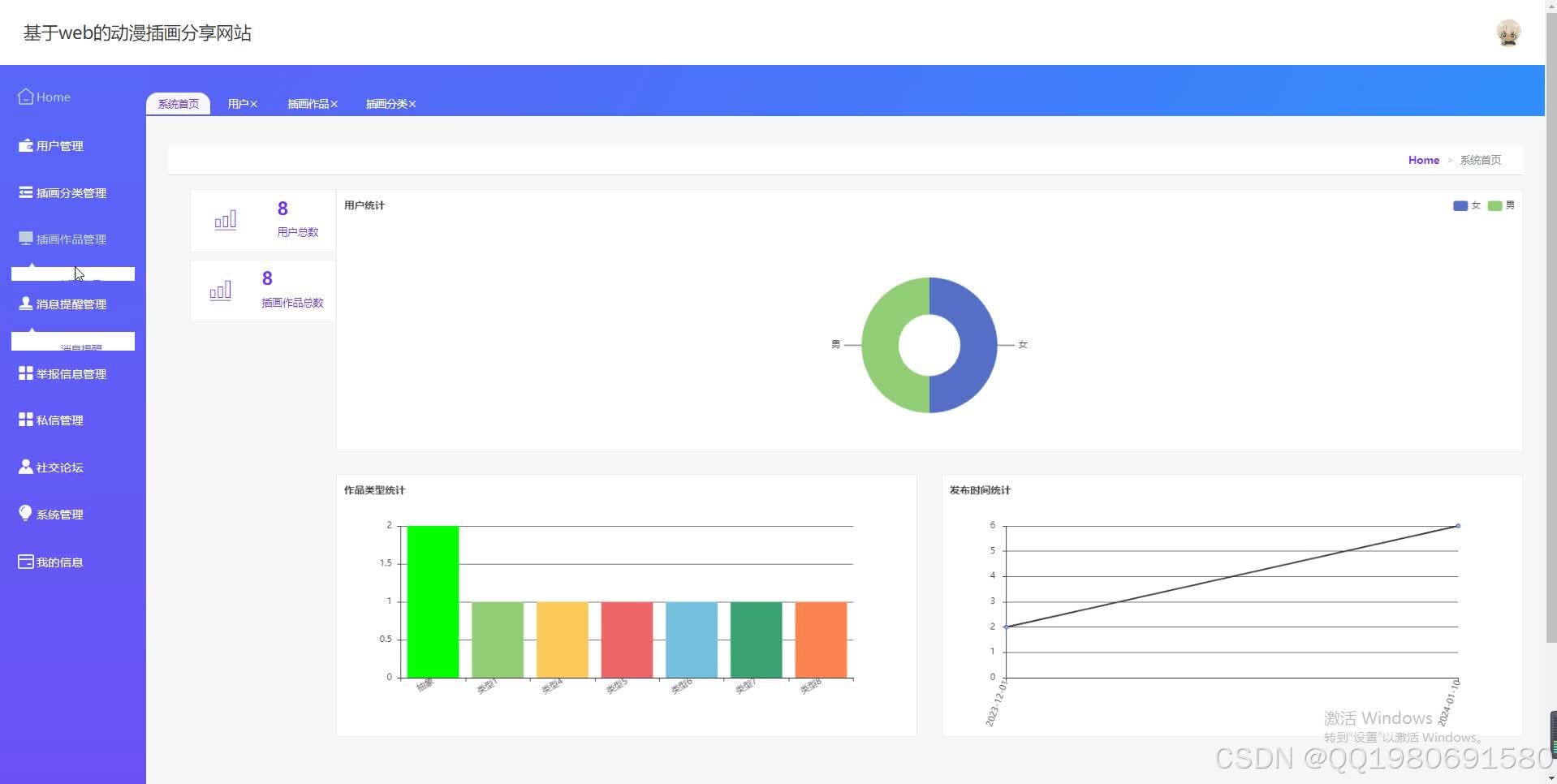
Task: Click the lightbulb icon beside 系统管理
Action: click(25, 513)
